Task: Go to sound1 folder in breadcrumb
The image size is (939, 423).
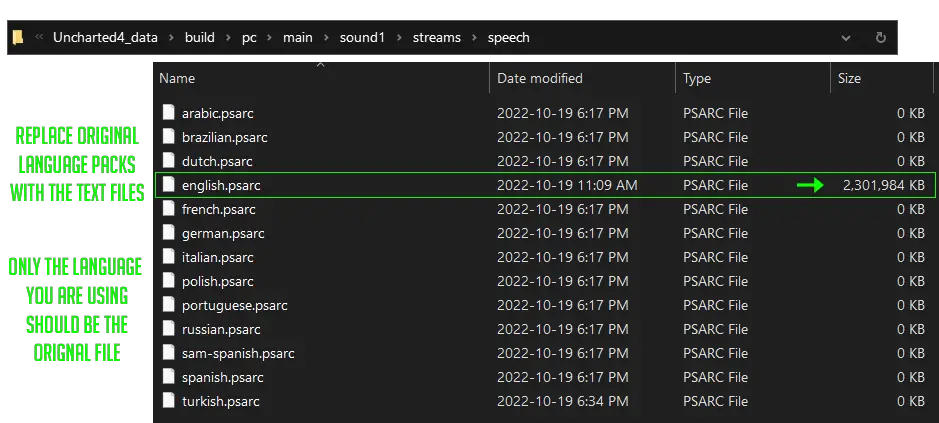Action: pyautogui.click(x=362, y=37)
